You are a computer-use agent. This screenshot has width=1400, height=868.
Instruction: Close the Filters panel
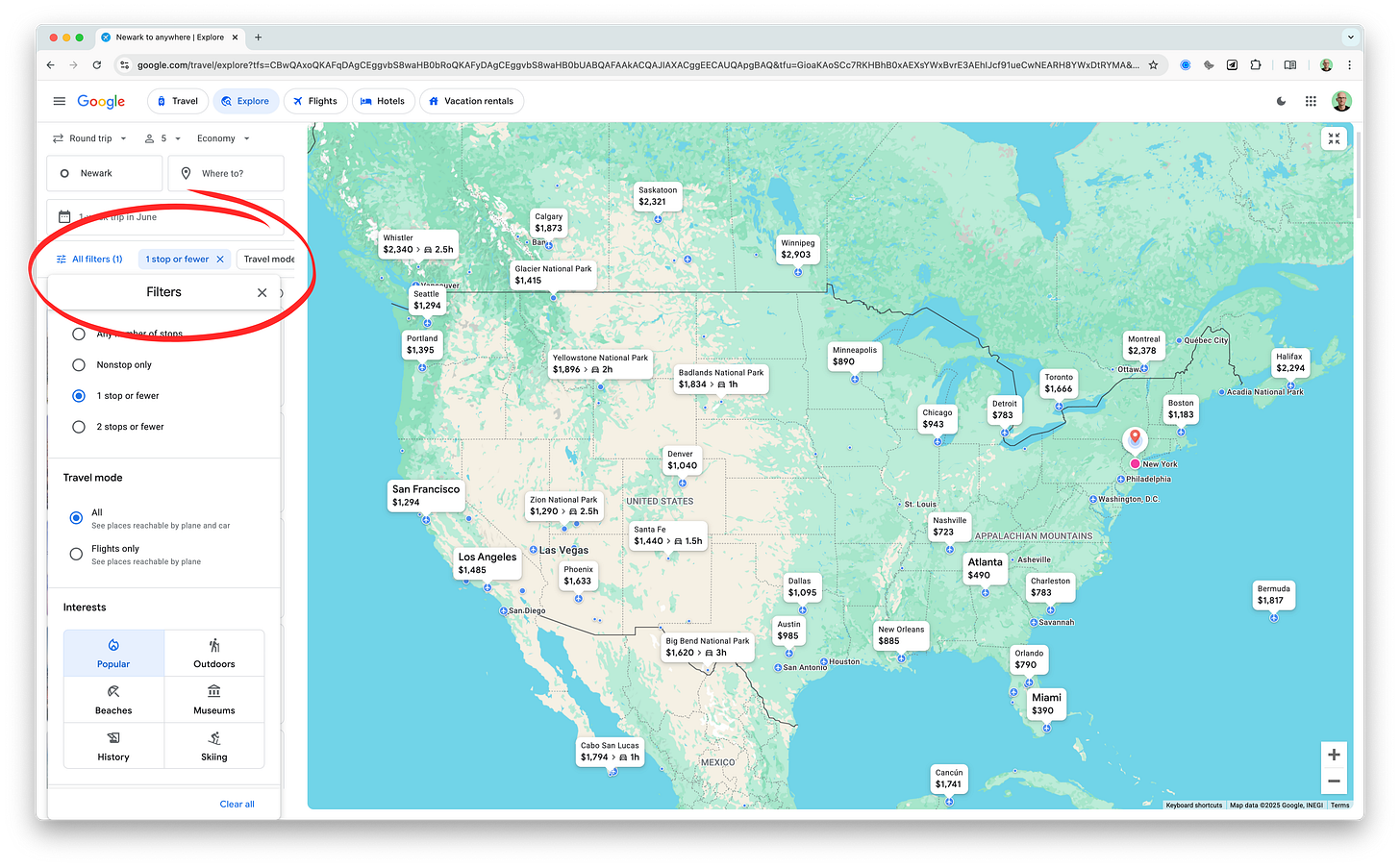[x=262, y=292]
